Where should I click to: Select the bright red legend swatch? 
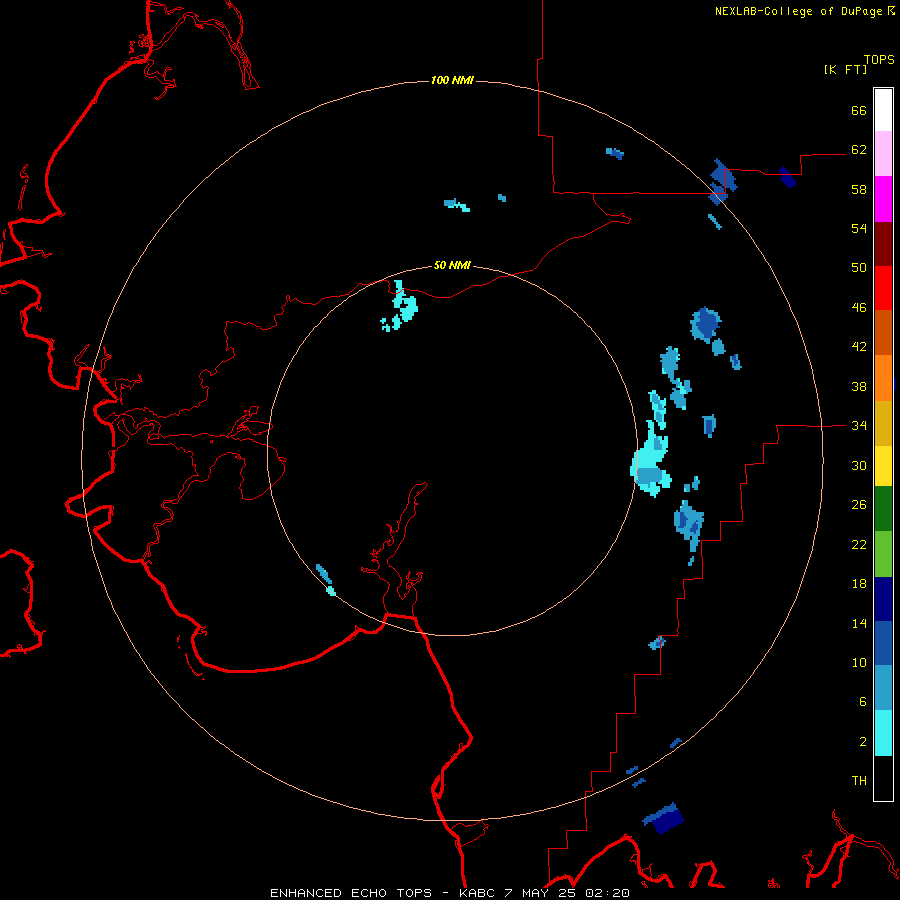tap(883, 288)
